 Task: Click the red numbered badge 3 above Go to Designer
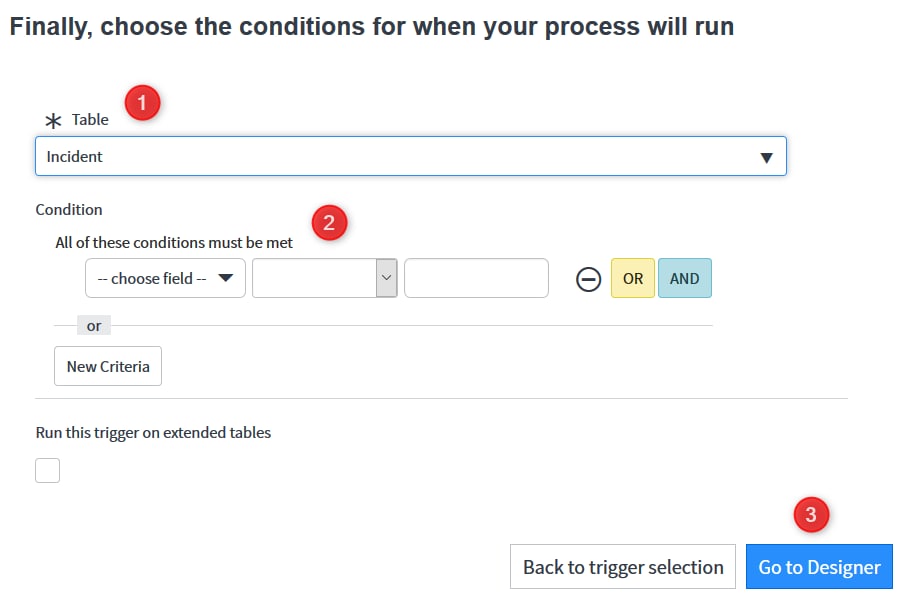[x=812, y=515]
